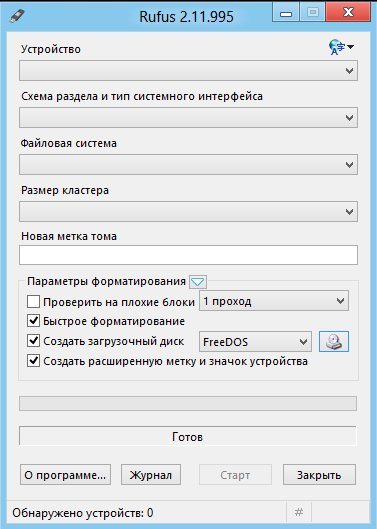Click the Закрыть button

click(319, 475)
